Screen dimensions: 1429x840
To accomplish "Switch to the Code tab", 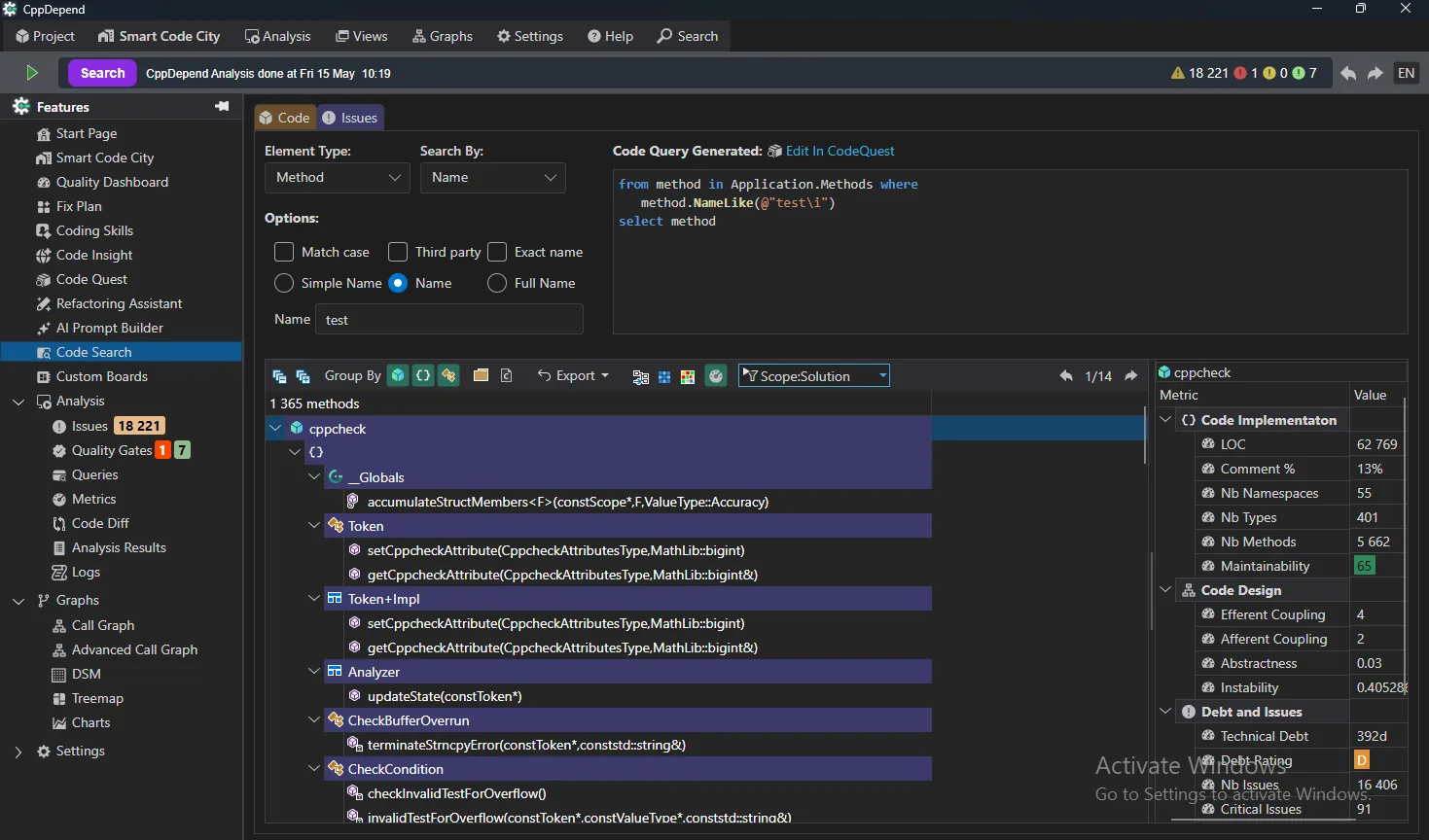I will coord(285,118).
